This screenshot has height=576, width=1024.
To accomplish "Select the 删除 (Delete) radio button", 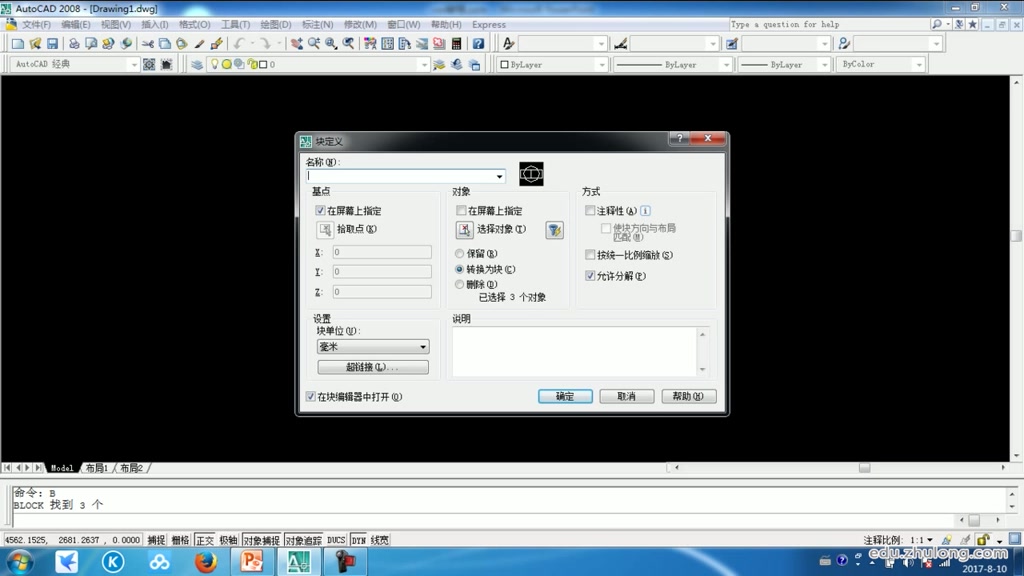I will (459, 284).
